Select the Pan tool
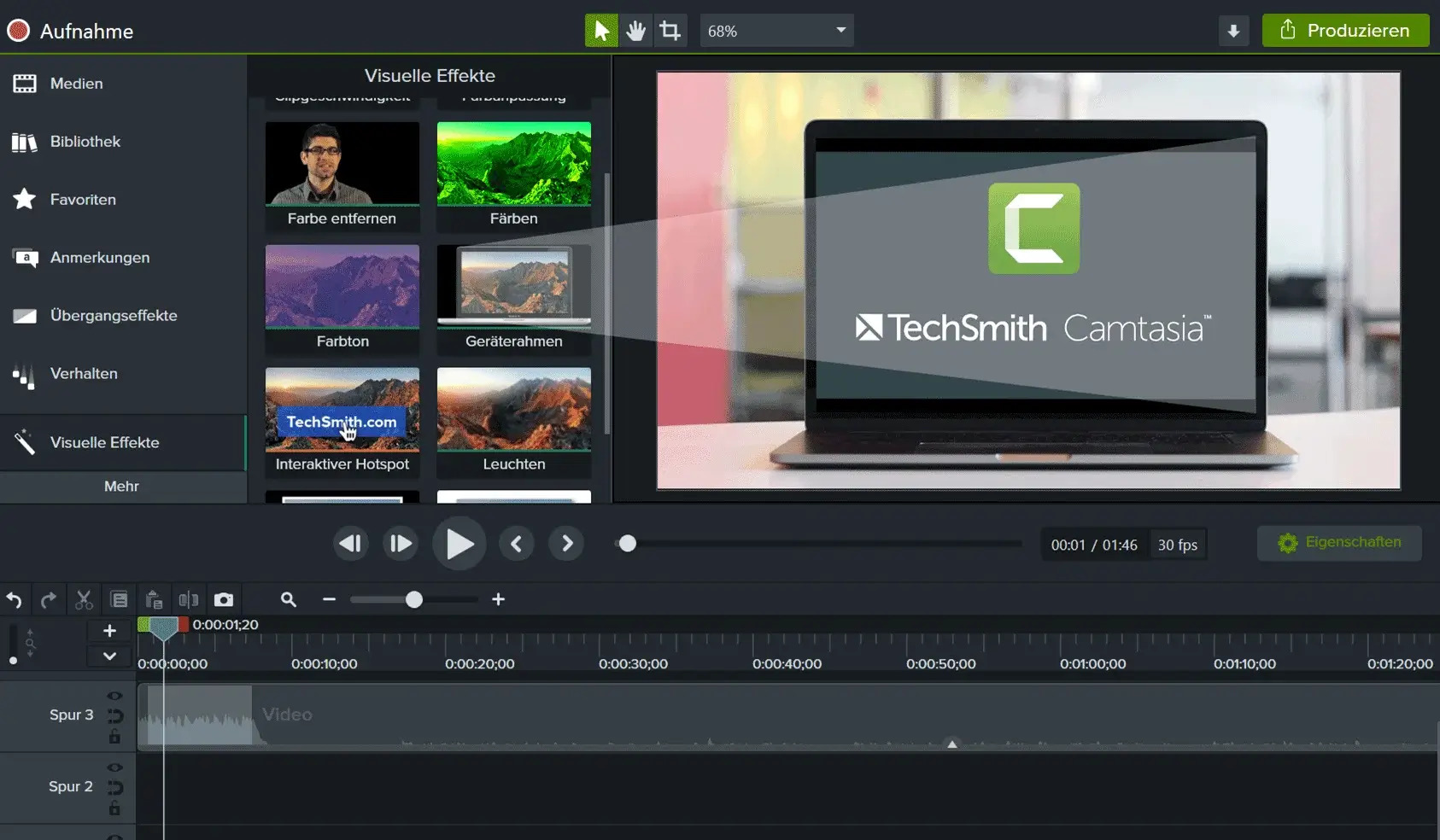The image size is (1440, 840). (636, 30)
